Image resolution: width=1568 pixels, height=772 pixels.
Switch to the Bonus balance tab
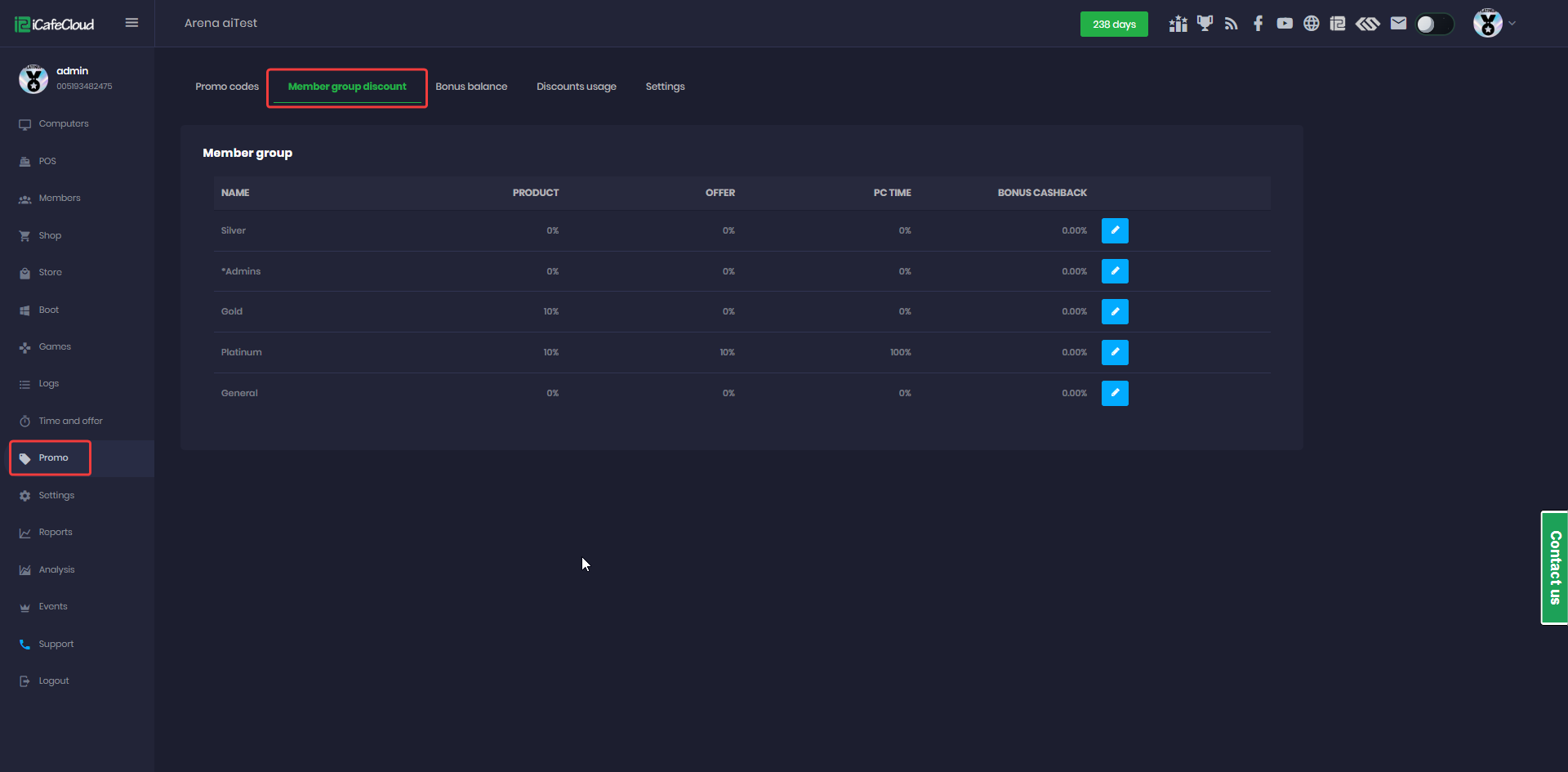coord(471,87)
